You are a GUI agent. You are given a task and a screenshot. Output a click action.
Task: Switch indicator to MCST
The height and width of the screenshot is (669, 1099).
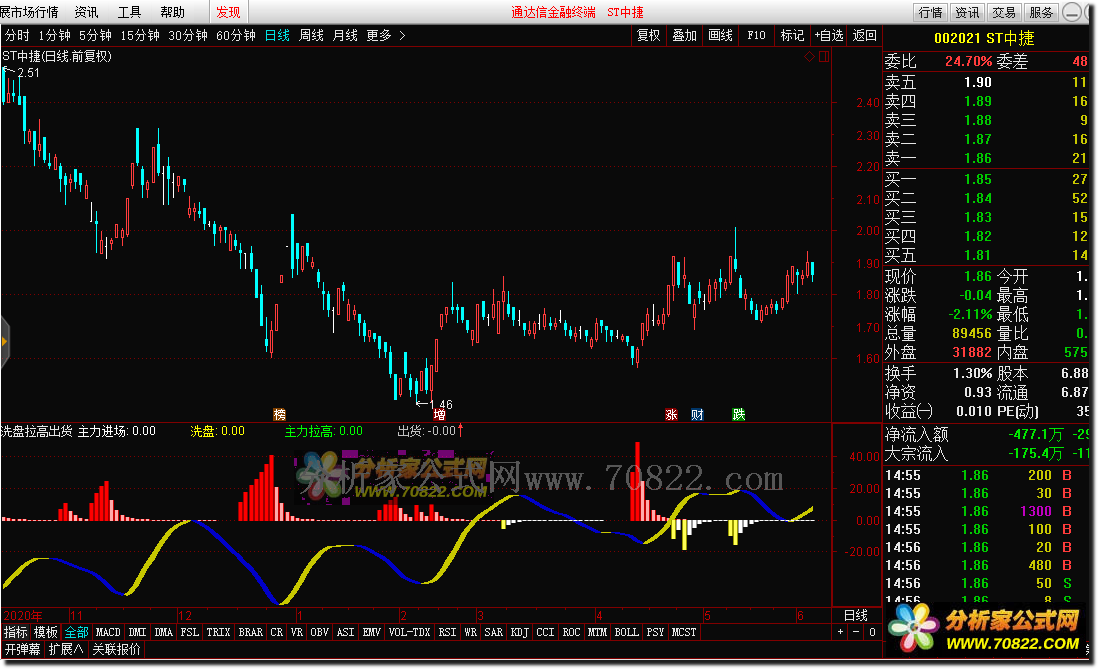[684, 632]
